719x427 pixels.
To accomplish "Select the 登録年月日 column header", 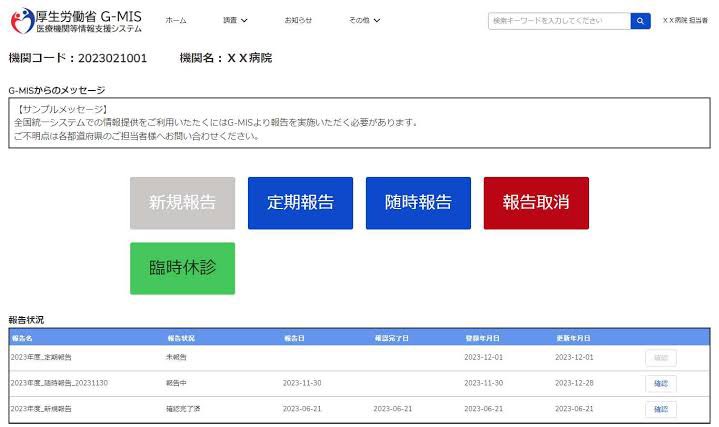I will (x=482, y=338).
